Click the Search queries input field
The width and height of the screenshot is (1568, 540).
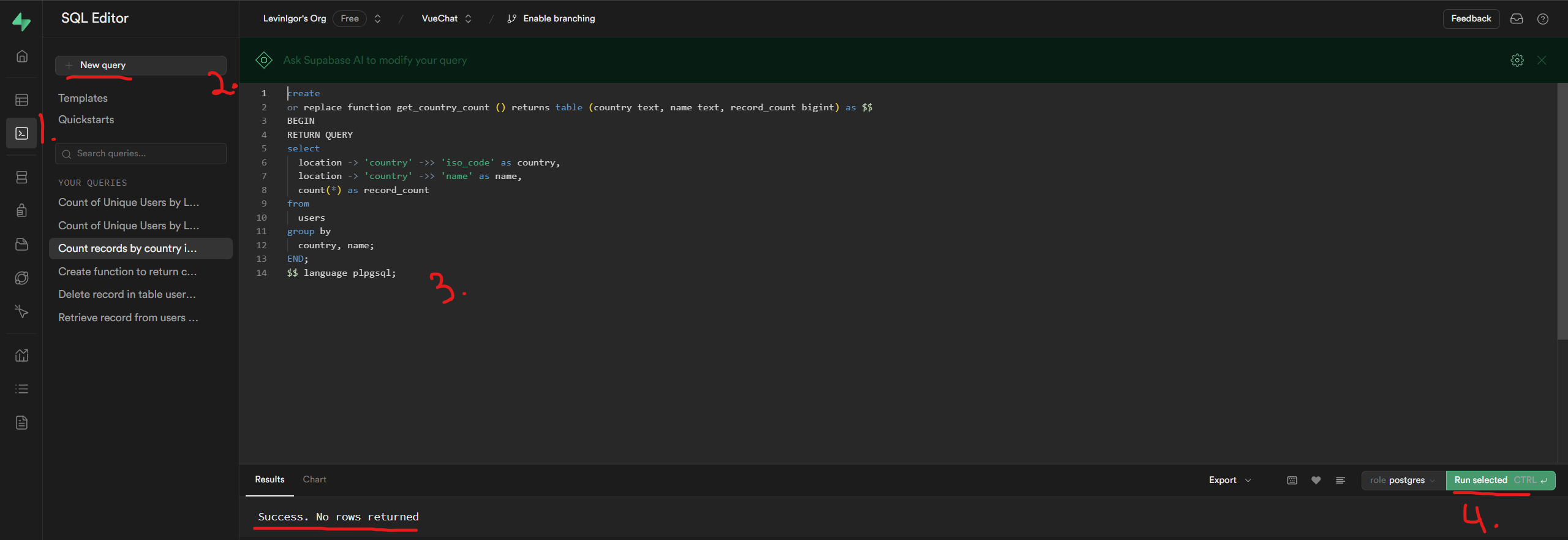[141, 154]
